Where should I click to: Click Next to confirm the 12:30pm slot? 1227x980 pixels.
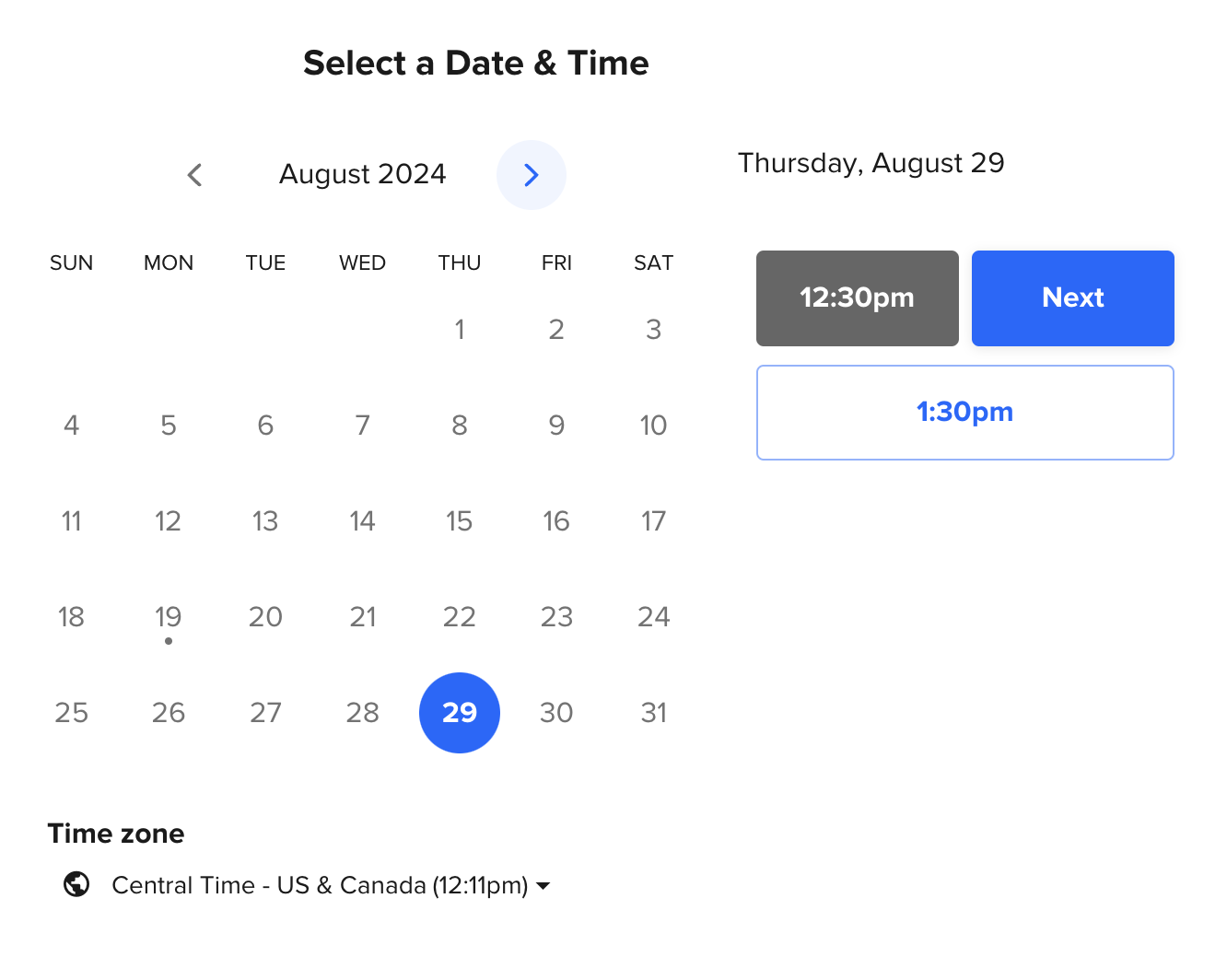[x=1072, y=298]
